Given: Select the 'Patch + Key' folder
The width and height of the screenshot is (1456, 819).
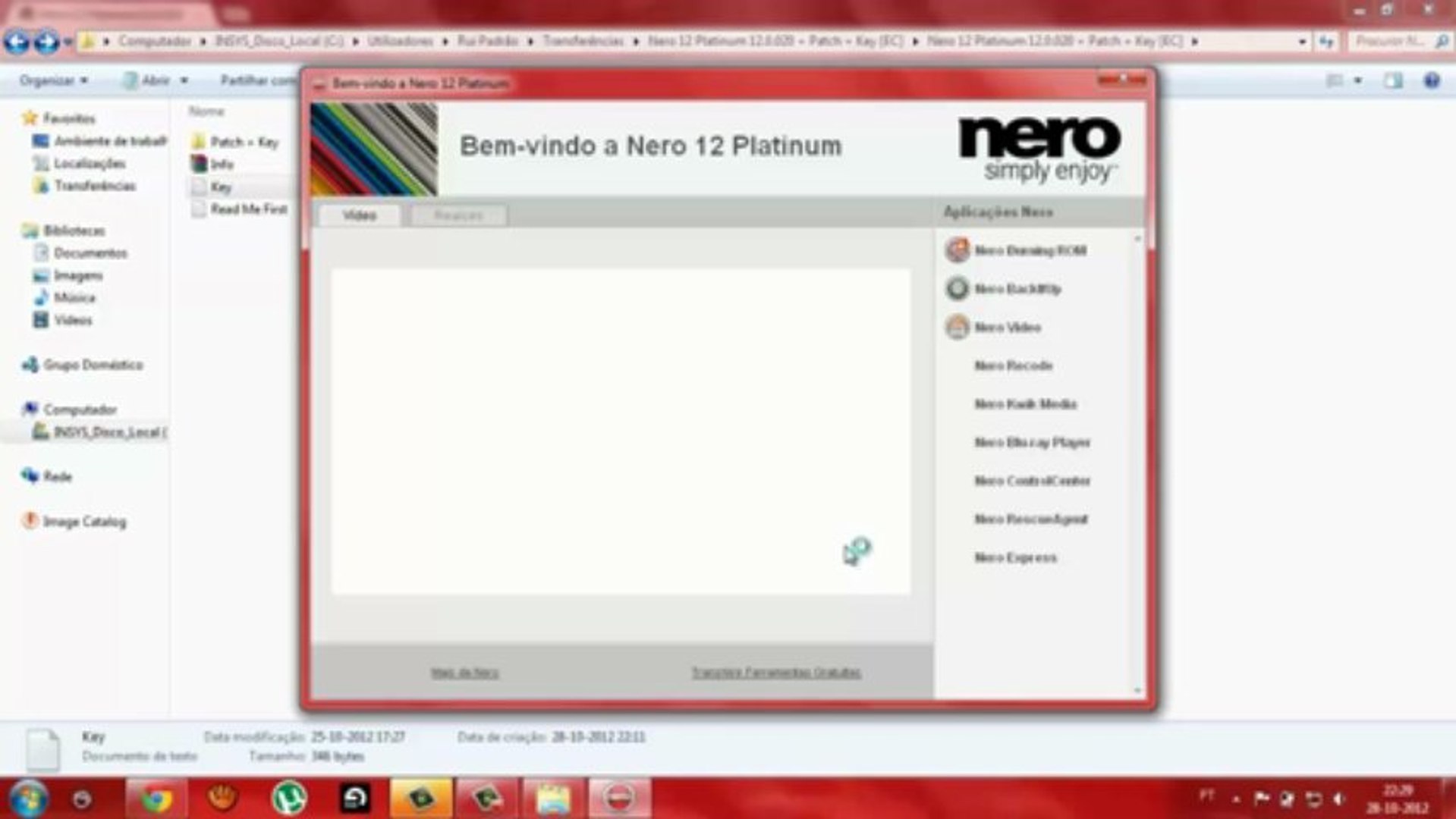Looking at the screenshot, I should [244, 142].
